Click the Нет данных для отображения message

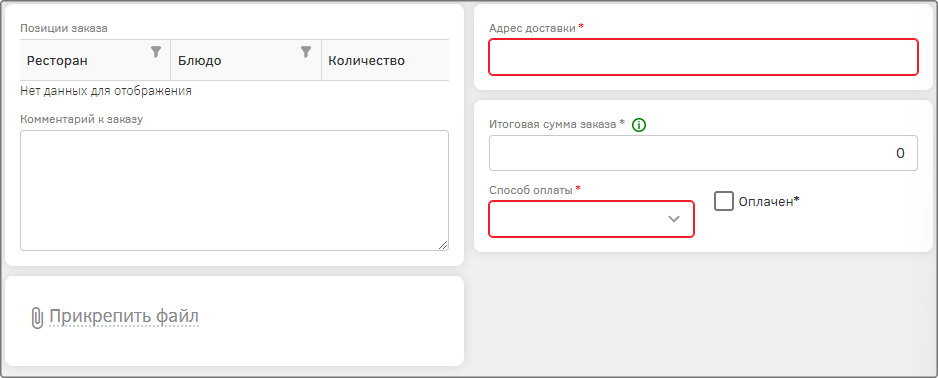coord(106,91)
